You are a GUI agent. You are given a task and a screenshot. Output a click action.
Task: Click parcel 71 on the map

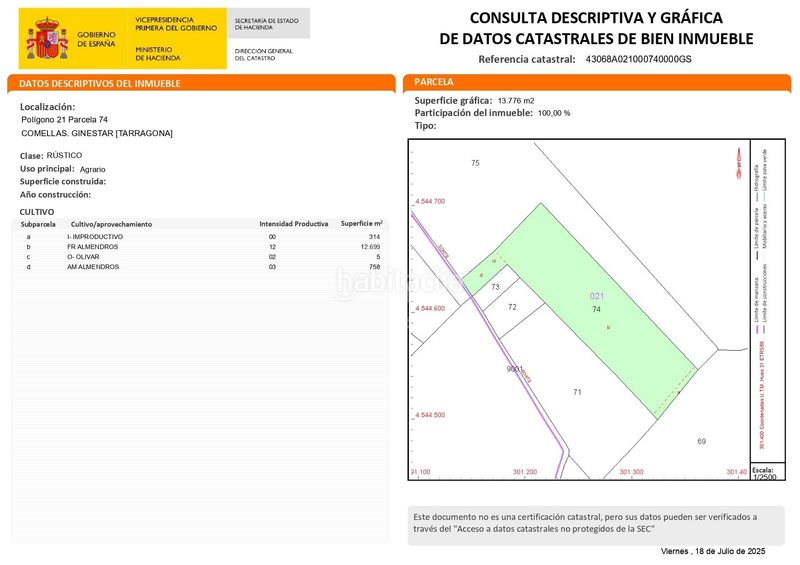pos(577,392)
